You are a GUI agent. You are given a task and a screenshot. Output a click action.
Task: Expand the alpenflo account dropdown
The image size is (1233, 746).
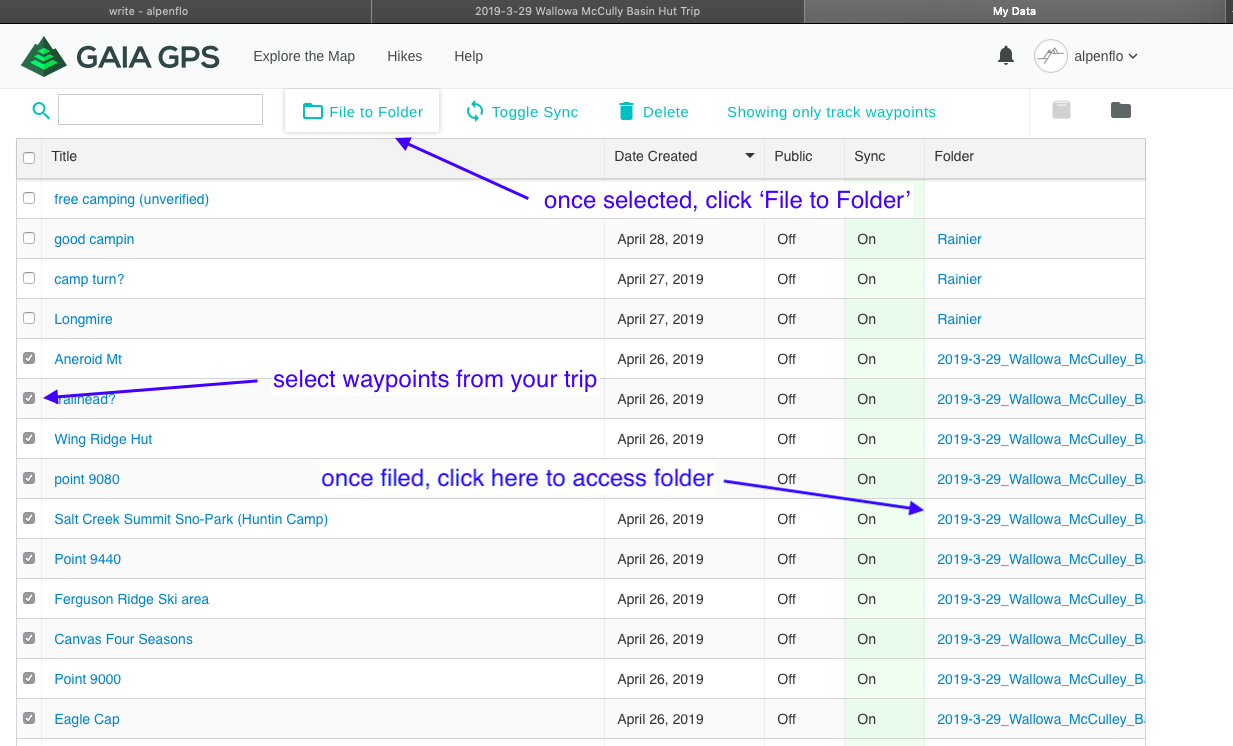(1105, 56)
